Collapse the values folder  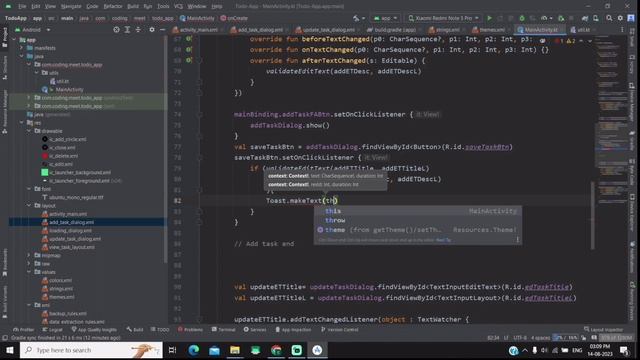pos(29,272)
